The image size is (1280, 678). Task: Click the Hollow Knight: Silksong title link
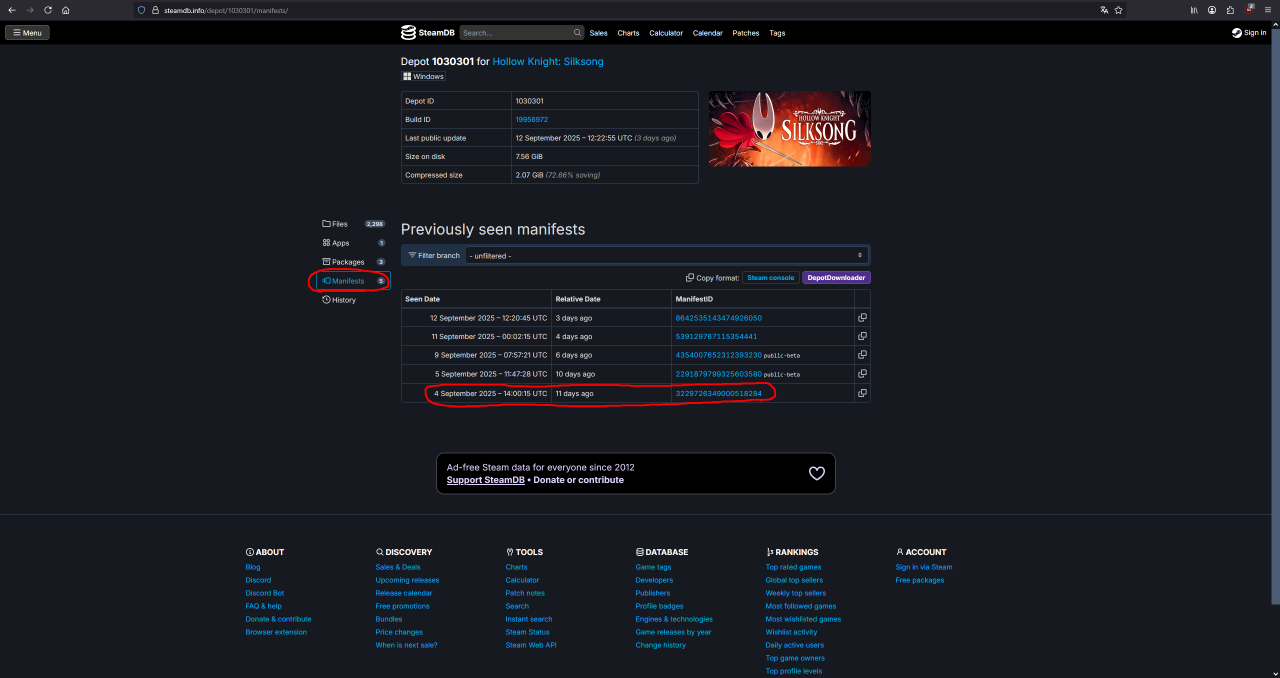point(548,61)
